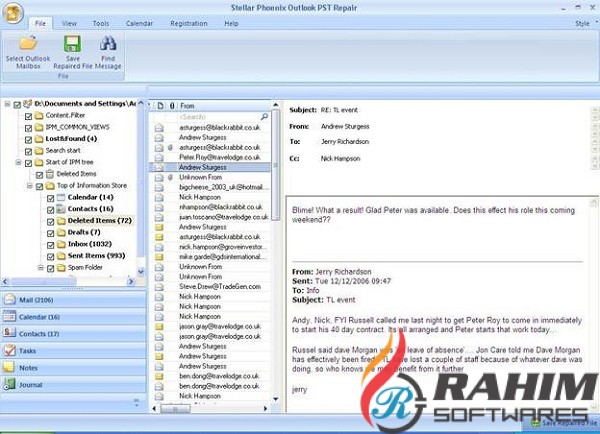Collapse the D:\Documents and Settings root node
The height and width of the screenshot is (434, 600).
[7, 104]
